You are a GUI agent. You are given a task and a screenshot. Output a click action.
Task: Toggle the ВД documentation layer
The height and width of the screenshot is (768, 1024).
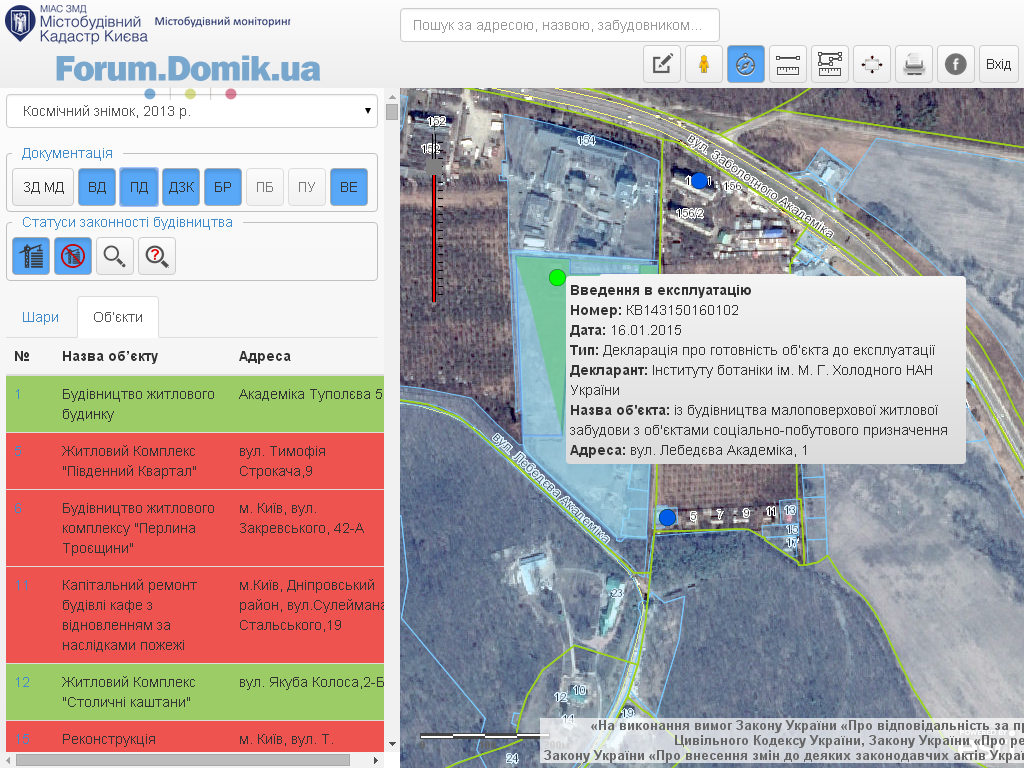coord(97,187)
